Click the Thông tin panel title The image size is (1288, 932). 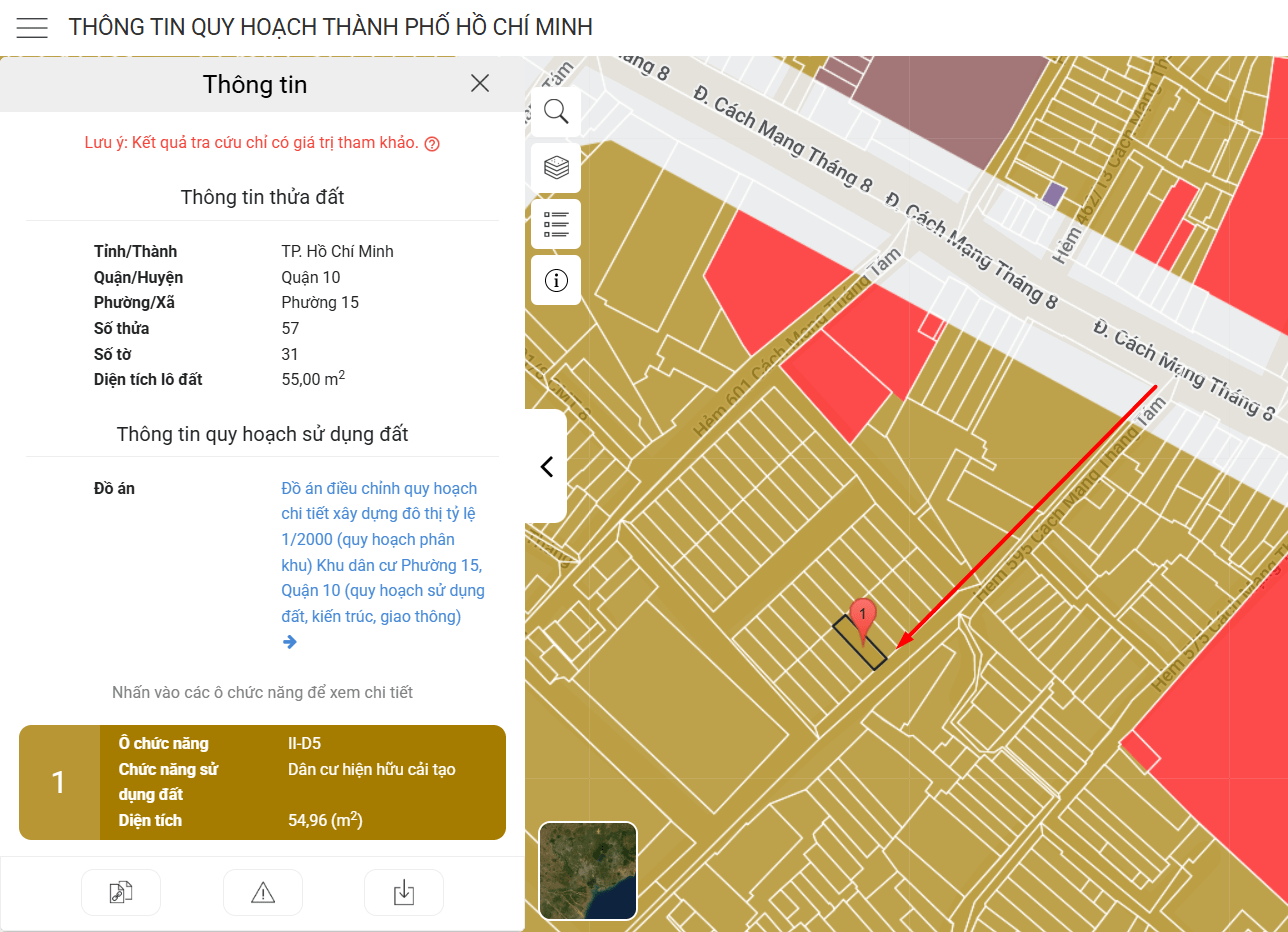(x=255, y=84)
